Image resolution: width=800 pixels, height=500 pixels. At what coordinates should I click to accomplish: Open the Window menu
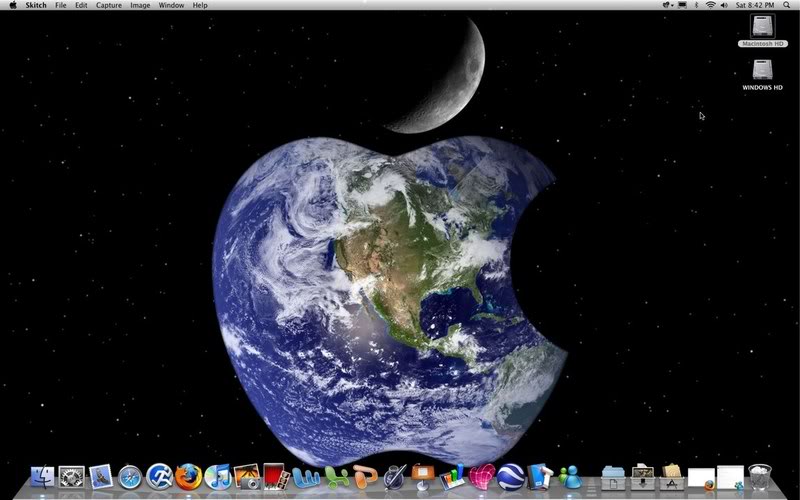(171, 5)
